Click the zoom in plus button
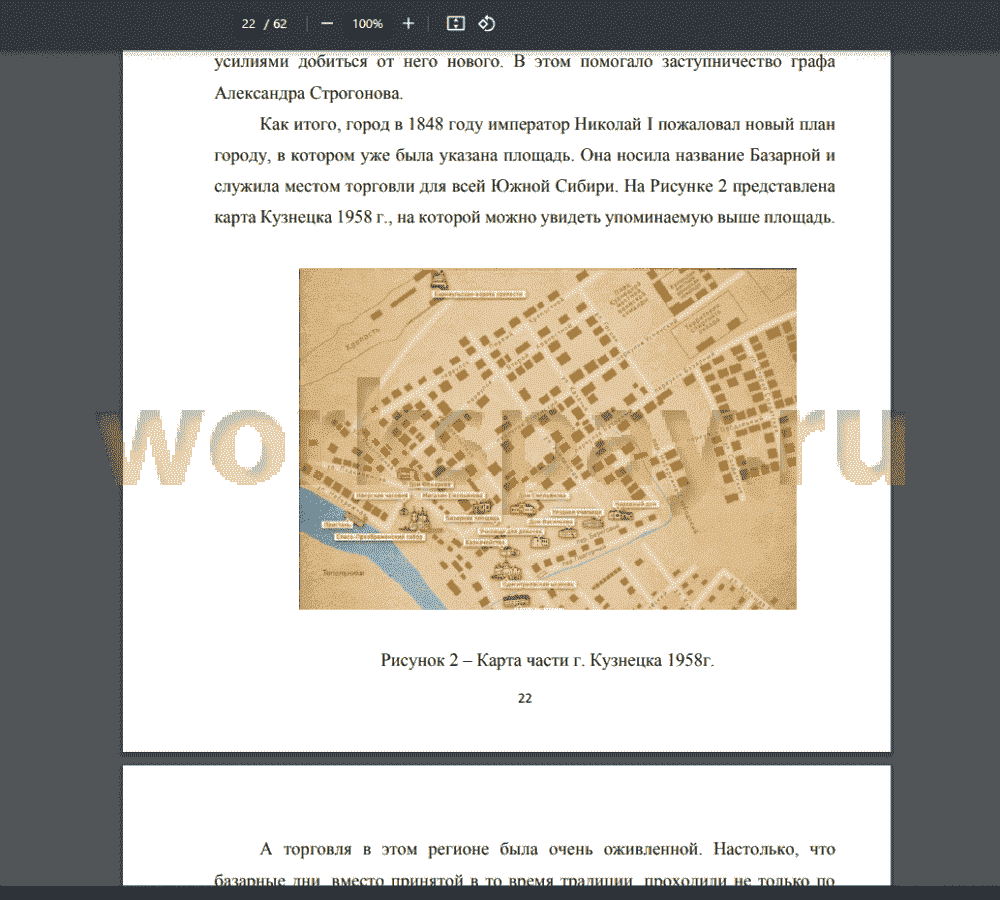Image resolution: width=1000 pixels, height=900 pixels. click(408, 24)
